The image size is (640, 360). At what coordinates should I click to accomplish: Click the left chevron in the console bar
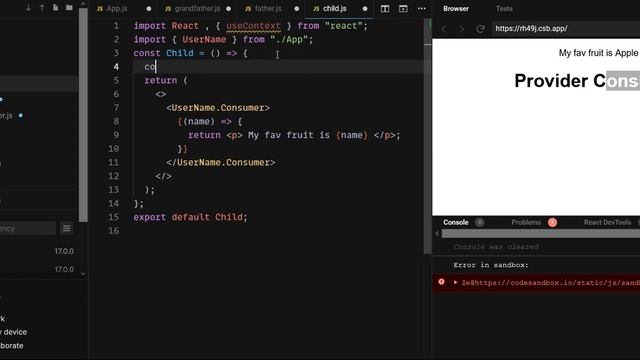pyautogui.click(x=437, y=233)
